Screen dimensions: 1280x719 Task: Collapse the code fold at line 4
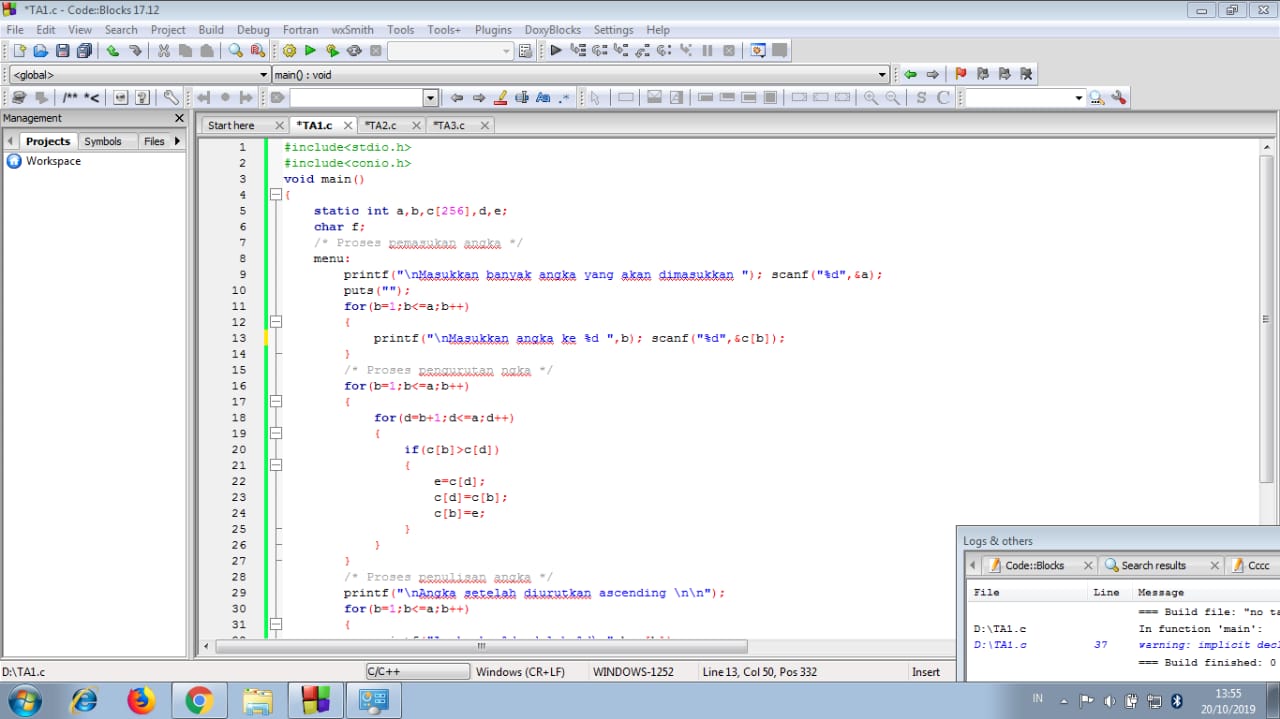pyautogui.click(x=276, y=195)
